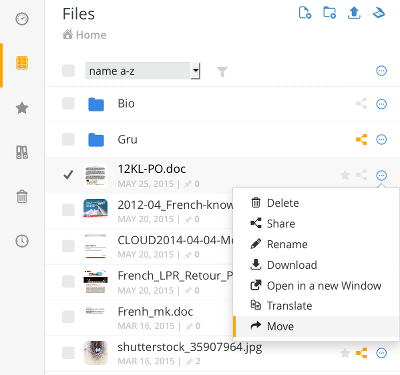Select Delete in the context menu
Image resolution: width=400 pixels, height=375 pixels.
316,203
